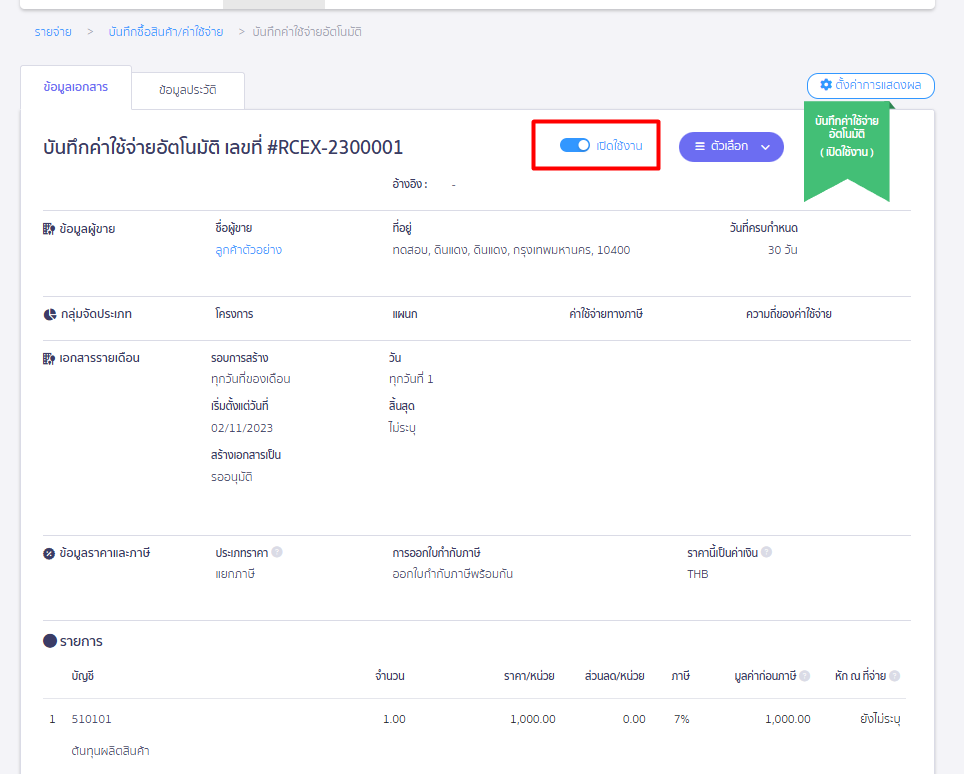The width and height of the screenshot is (964, 774).
Task: Click the ข้อมูลผู้ขาย building icon
Action: click(x=49, y=229)
